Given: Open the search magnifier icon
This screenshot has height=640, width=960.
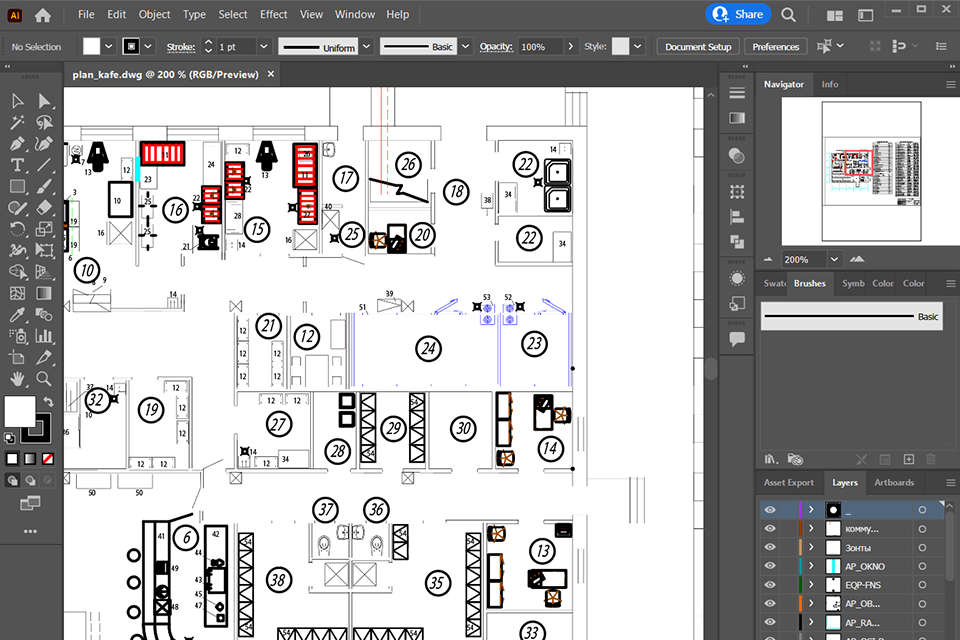Looking at the screenshot, I should [789, 15].
